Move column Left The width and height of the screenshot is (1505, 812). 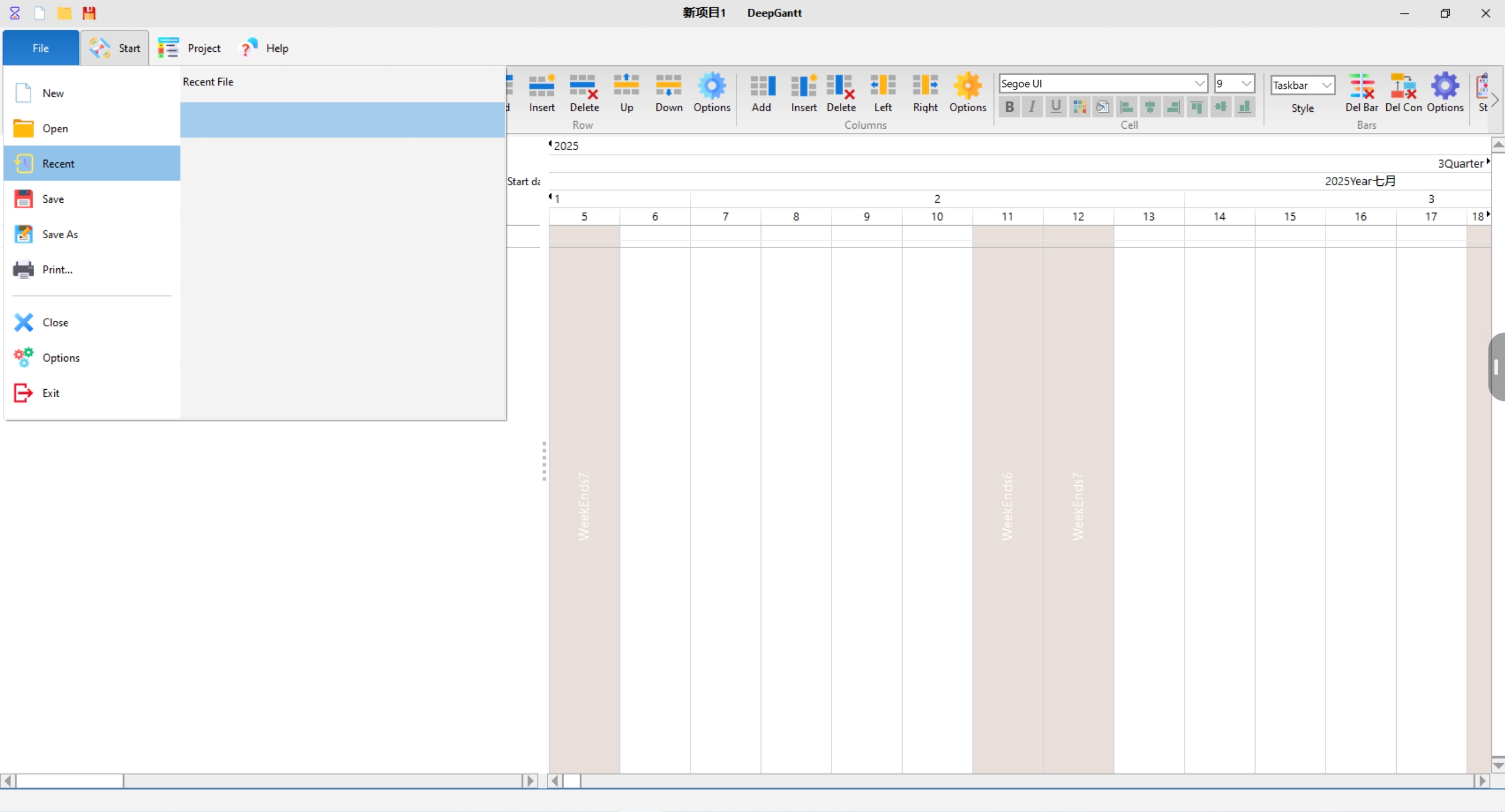883,93
